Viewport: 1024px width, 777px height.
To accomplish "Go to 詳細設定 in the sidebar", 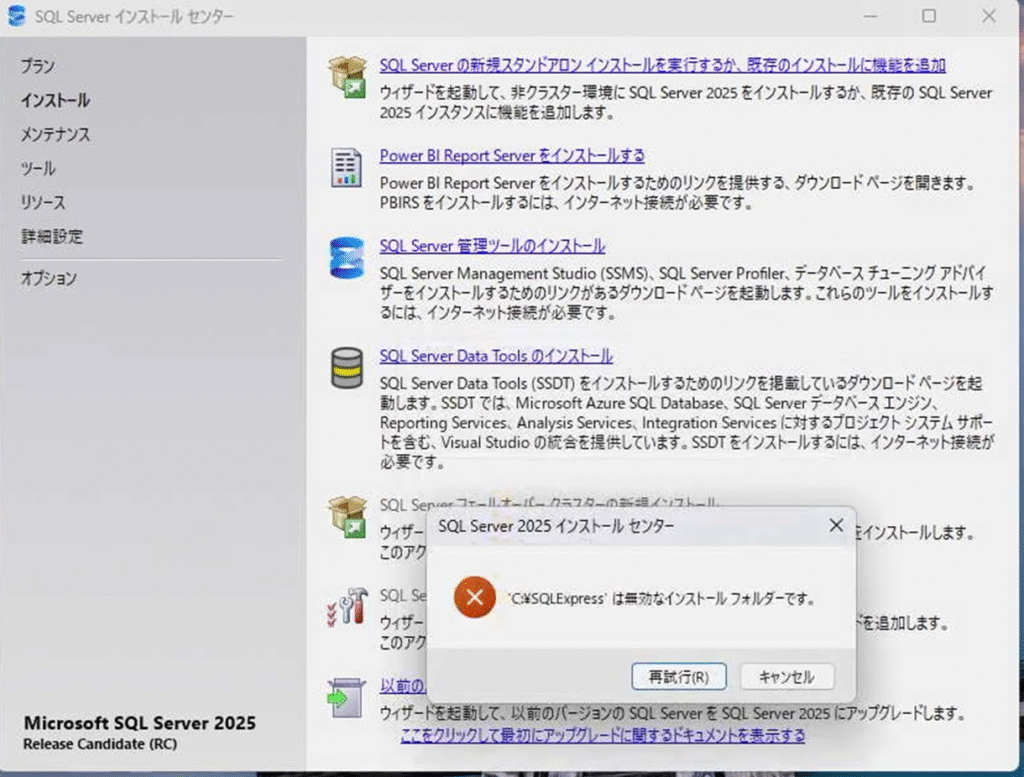I will pos(52,236).
